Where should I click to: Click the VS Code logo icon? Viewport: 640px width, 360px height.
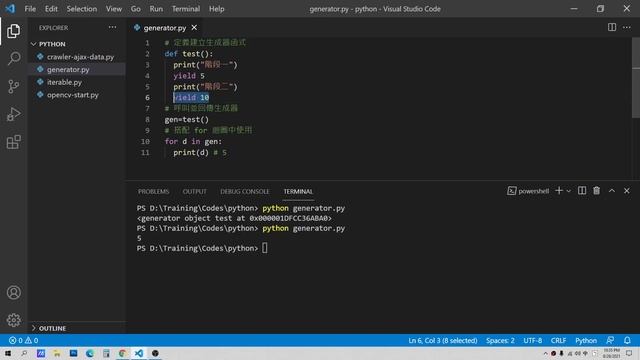click(10, 9)
